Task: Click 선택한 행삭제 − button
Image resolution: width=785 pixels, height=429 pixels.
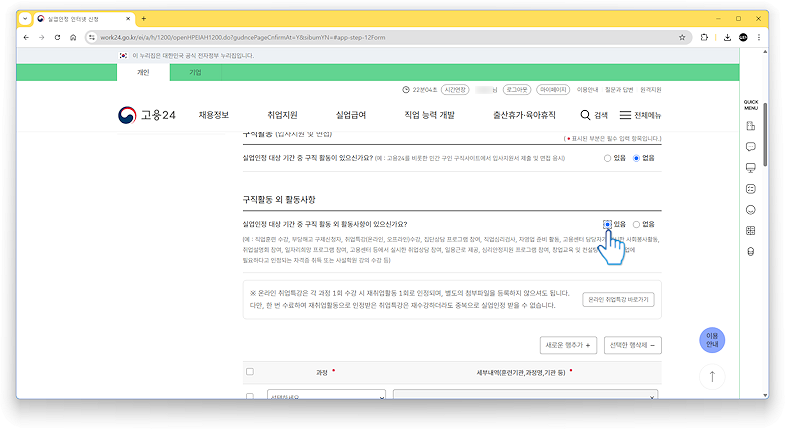Action: point(633,345)
